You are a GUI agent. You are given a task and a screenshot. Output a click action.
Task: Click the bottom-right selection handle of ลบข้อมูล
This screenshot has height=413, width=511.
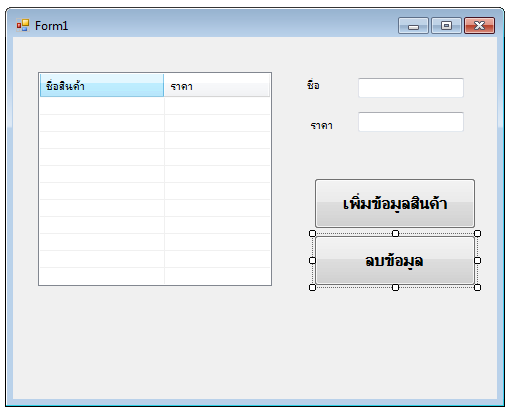[x=477, y=287]
